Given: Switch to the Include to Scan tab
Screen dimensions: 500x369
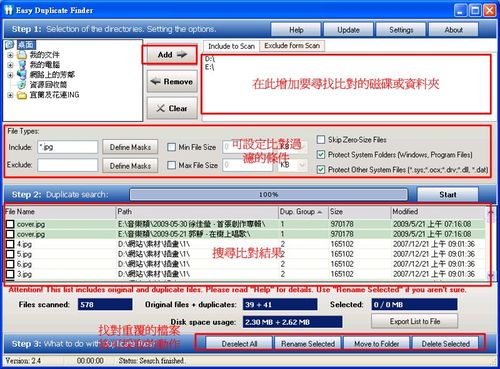Looking at the screenshot, I should 231,46.
